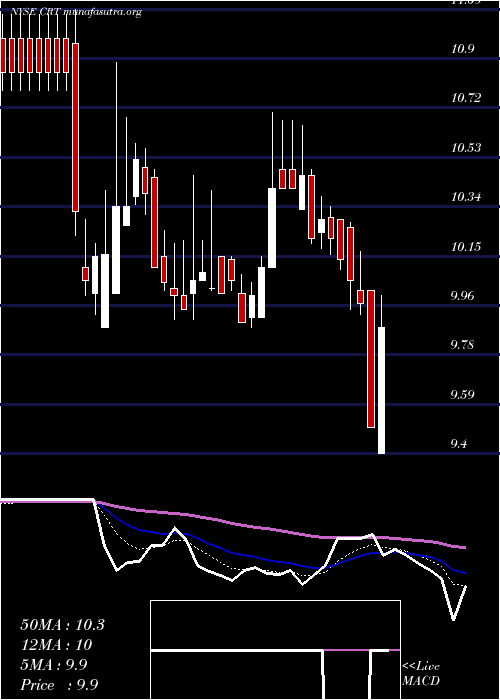Click the long red candle falling to 9.5

coord(371,359)
